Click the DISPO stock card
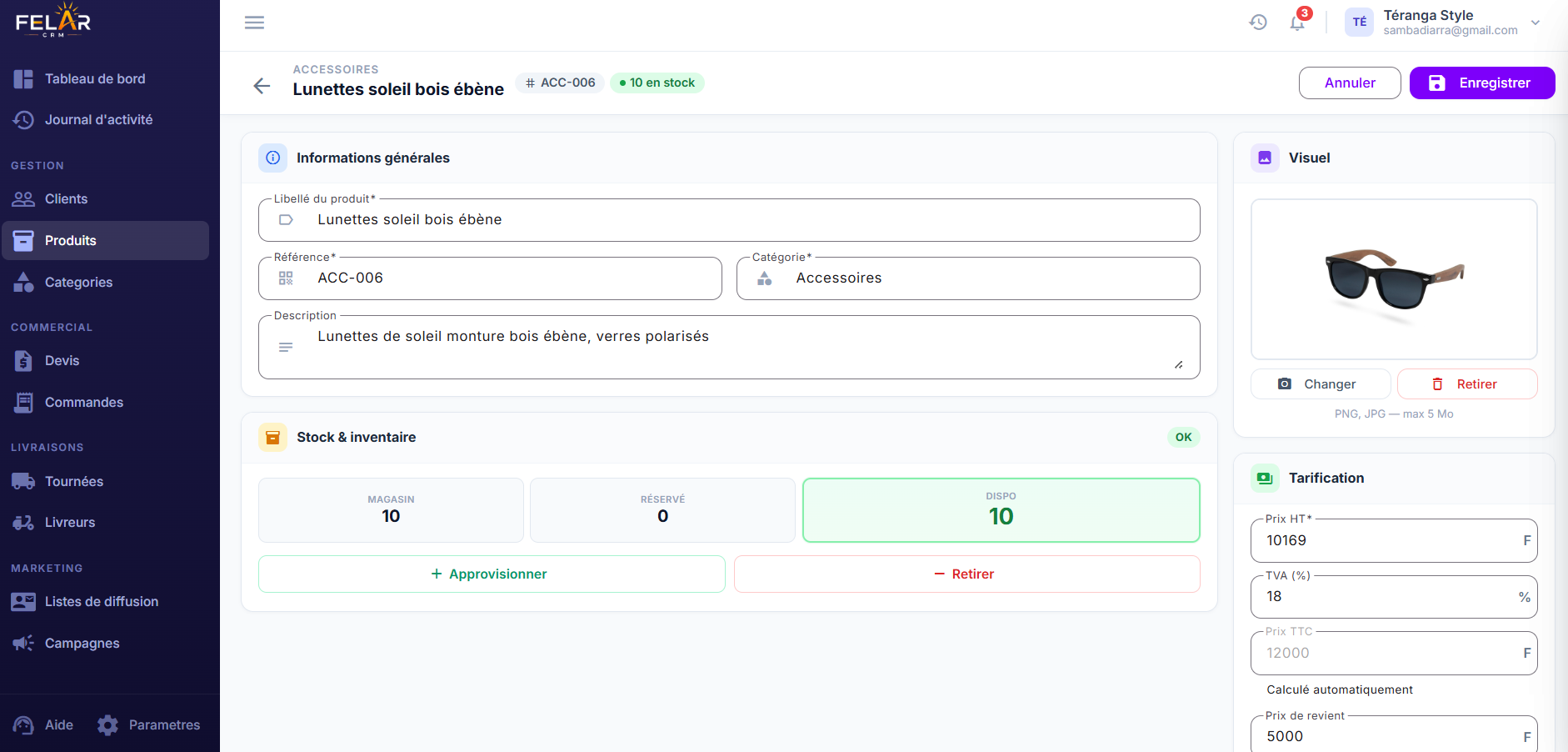The width and height of the screenshot is (1568, 752). click(x=1001, y=510)
